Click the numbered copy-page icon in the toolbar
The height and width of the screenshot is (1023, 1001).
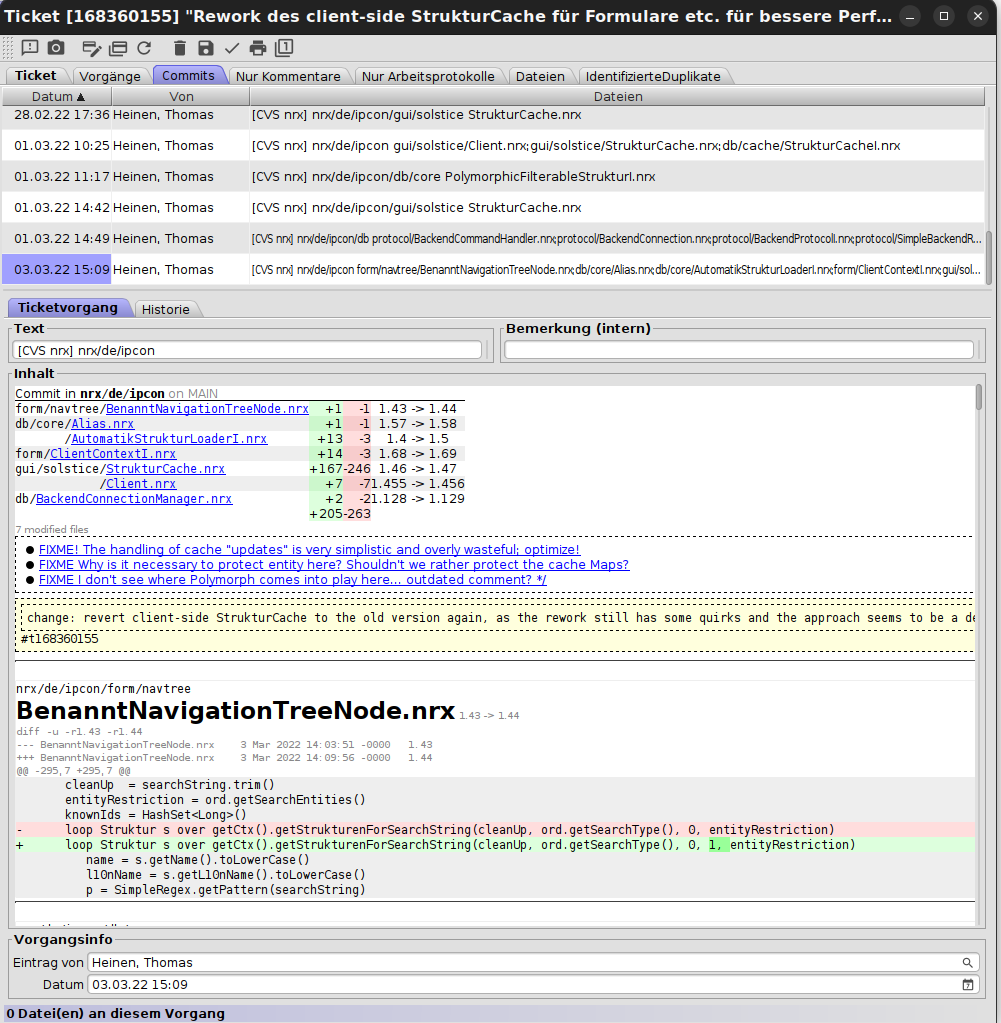[285, 47]
